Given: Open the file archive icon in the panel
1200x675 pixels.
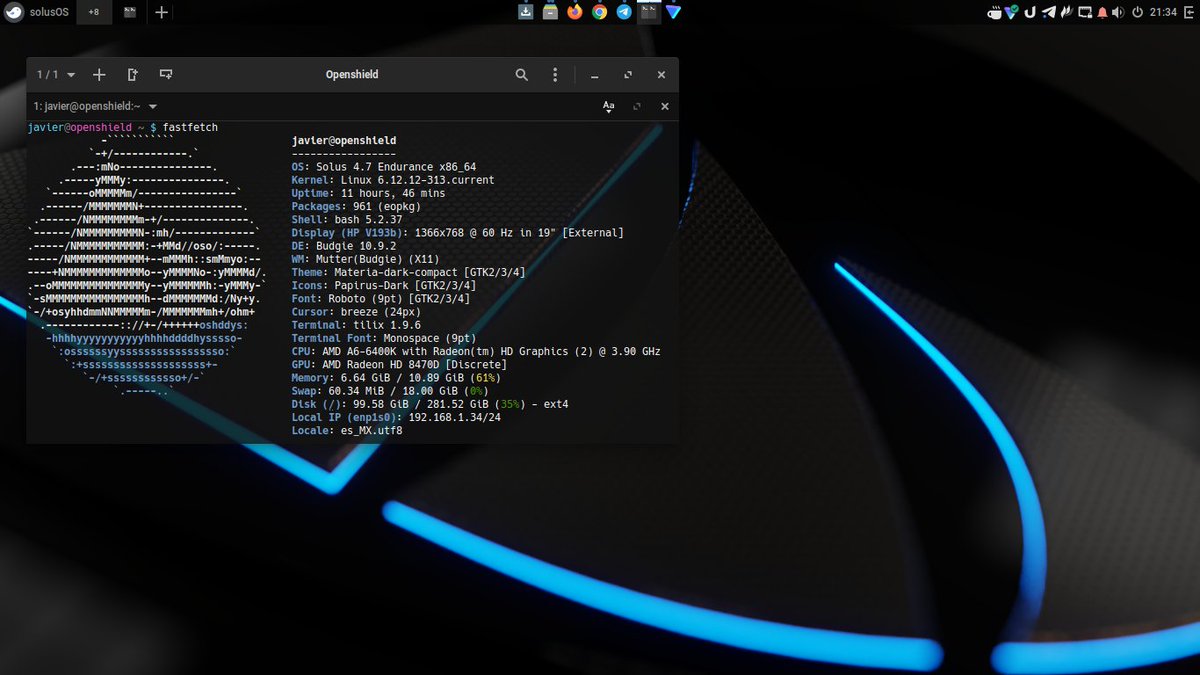Looking at the screenshot, I should pyautogui.click(x=550, y=12).
